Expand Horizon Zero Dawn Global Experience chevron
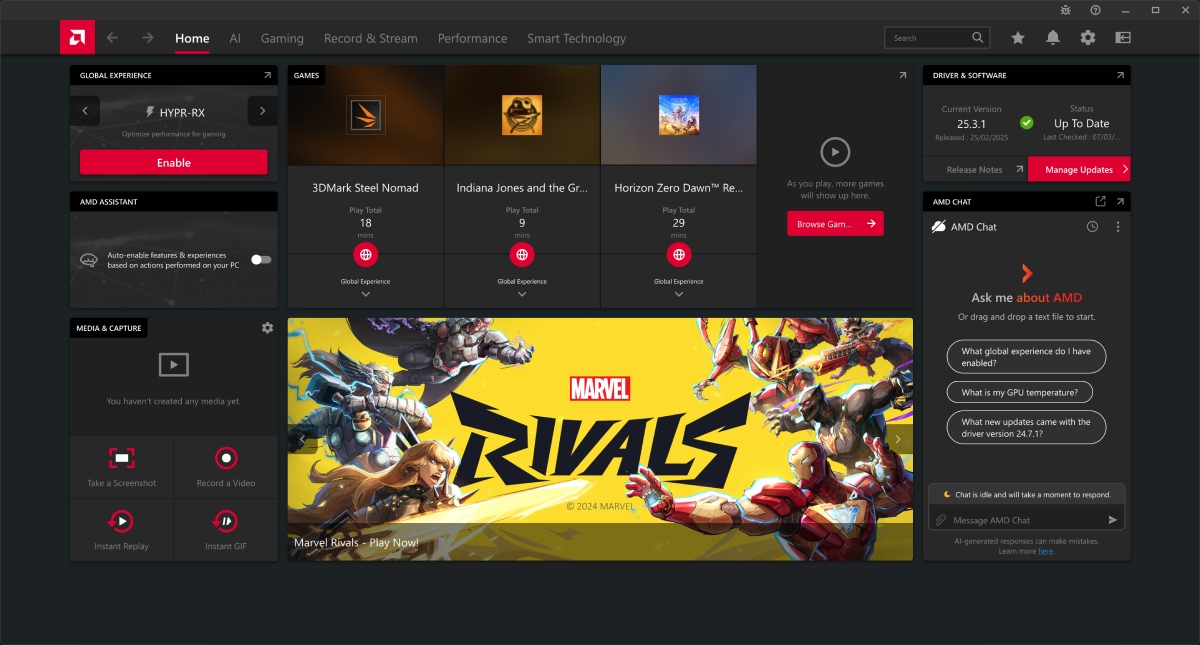 (679, 294)
